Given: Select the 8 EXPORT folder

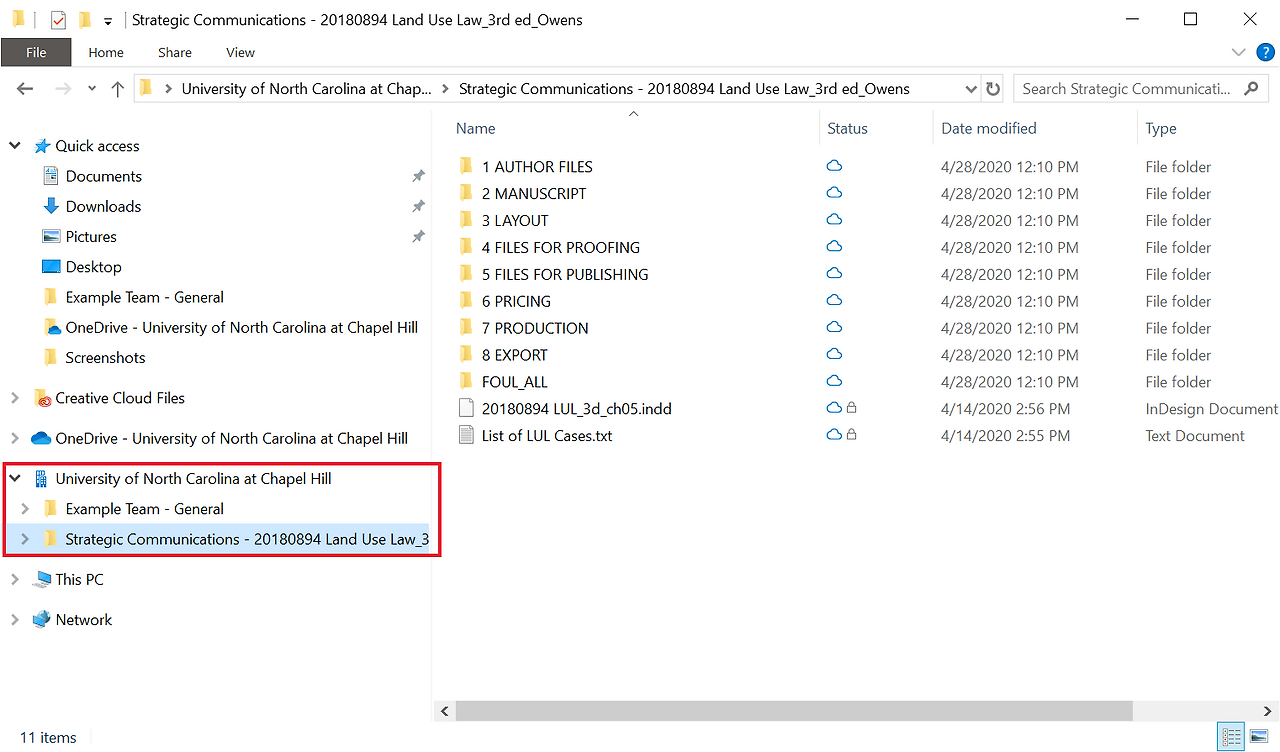Looking at the screenshot, I should pyautogui.click(x=514, y=356).
